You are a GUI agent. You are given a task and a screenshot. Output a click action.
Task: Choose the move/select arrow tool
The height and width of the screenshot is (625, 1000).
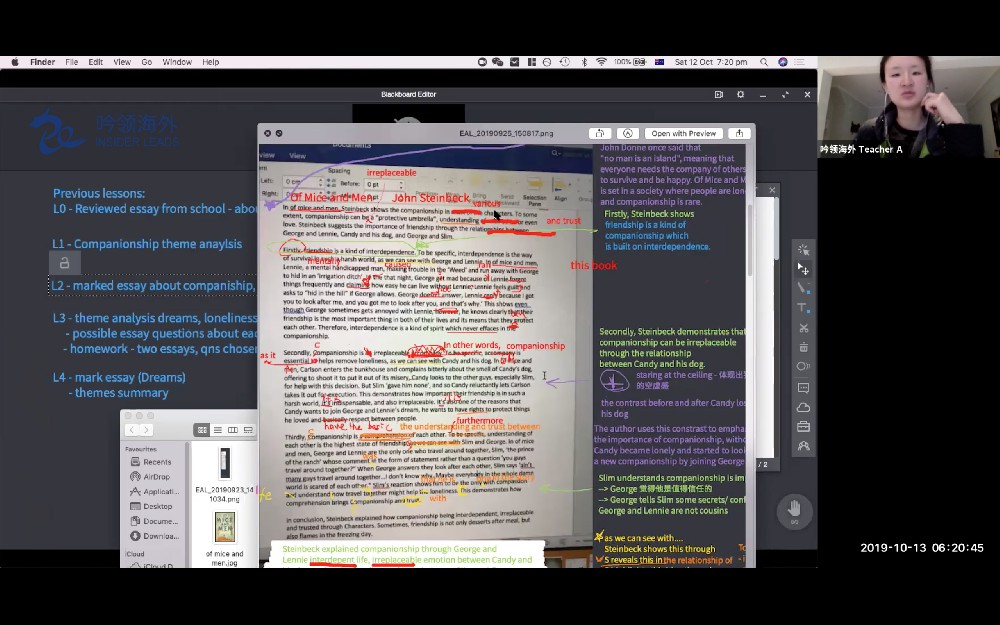[x=803, y=269]
